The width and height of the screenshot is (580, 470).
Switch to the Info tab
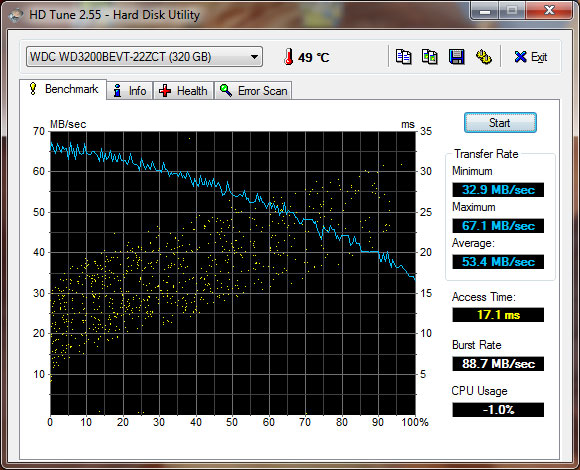(130, 91)
